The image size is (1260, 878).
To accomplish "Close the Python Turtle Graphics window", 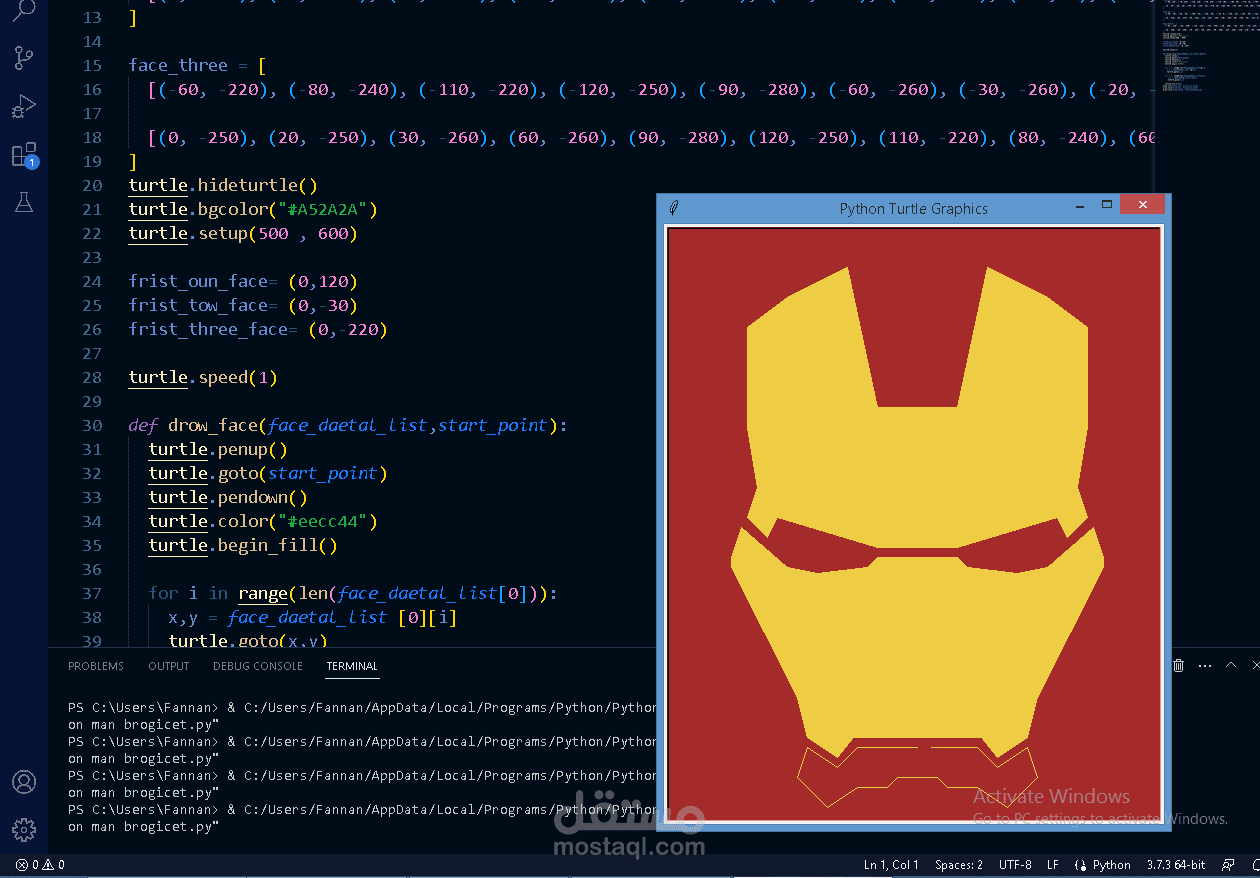I will click(1142, 204).
